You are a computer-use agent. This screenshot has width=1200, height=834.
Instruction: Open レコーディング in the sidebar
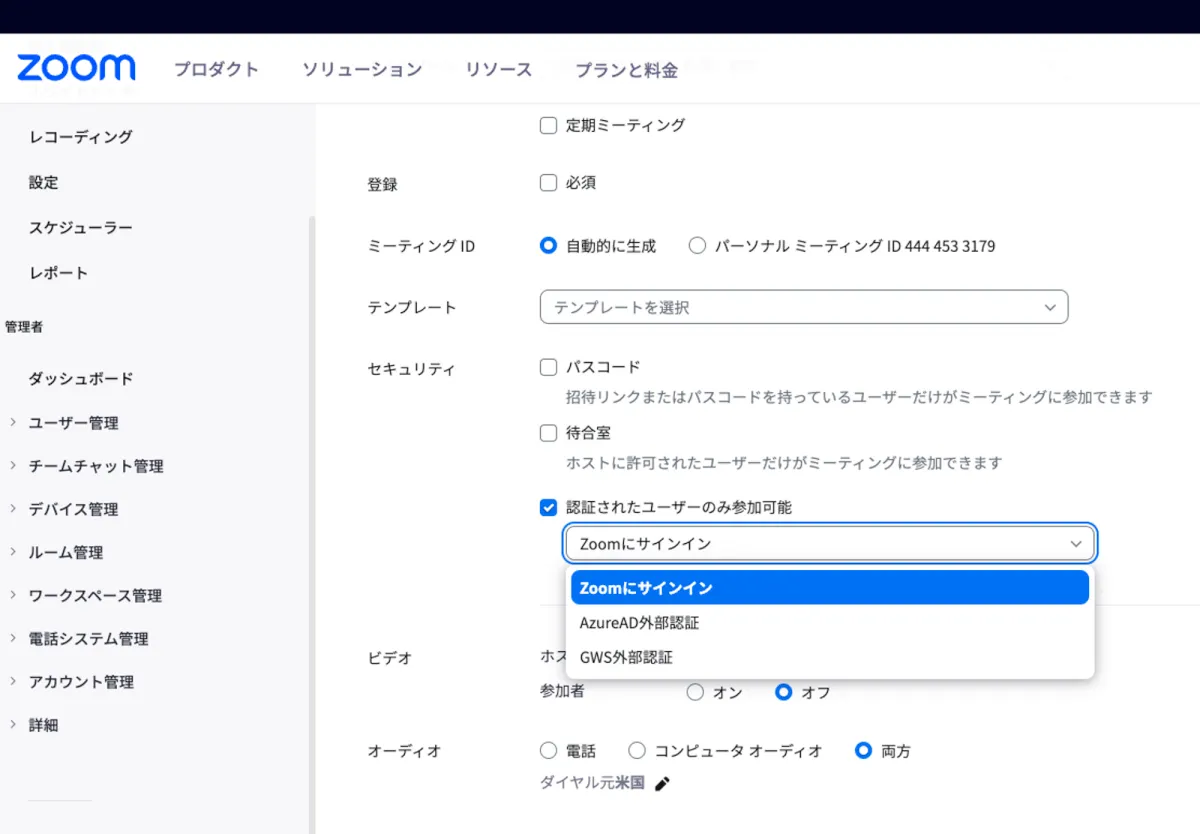pyautogui.click(x=80, y=137)
